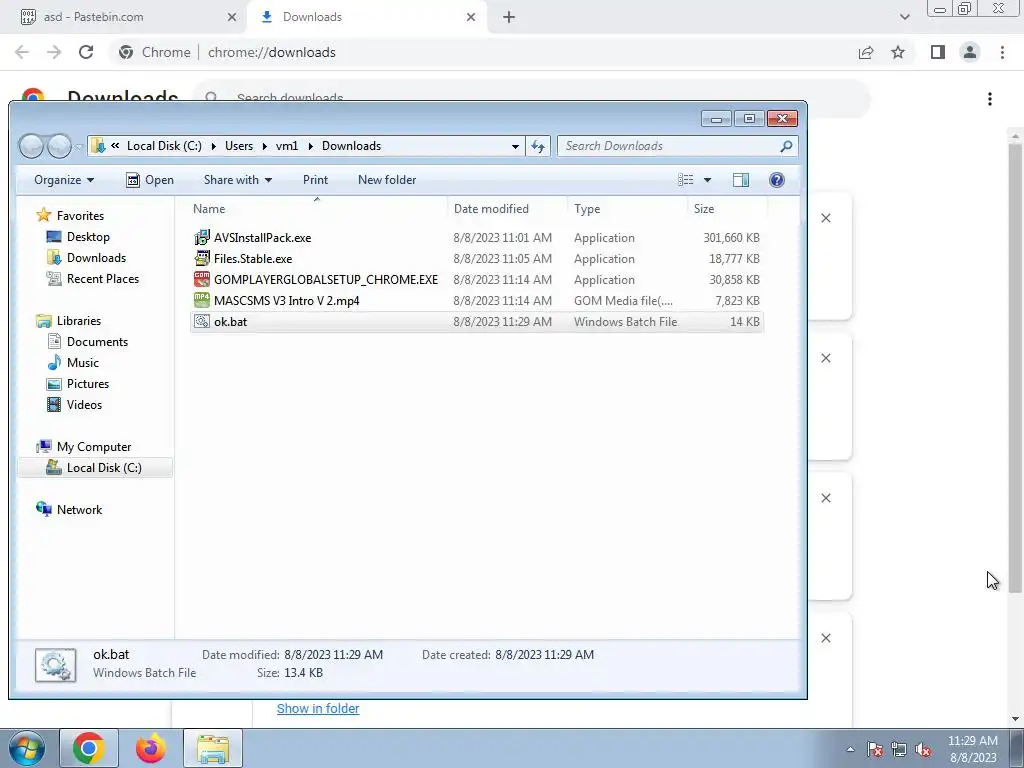Select Downloads in Favorites sidebar
Screen dimensions: 1024x768
click(86, 258)
